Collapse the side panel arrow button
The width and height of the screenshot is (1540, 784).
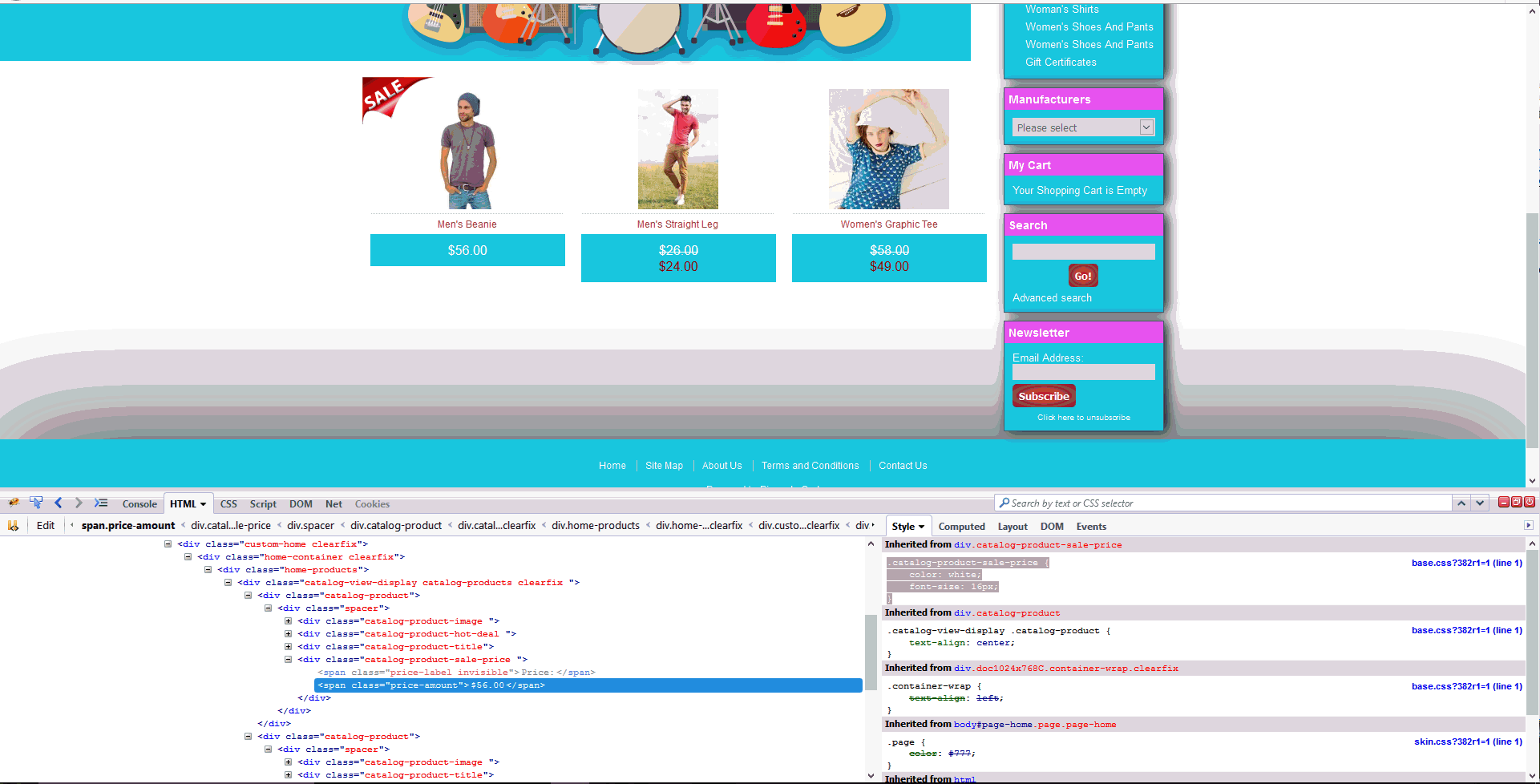click(x=1529, y=526)
